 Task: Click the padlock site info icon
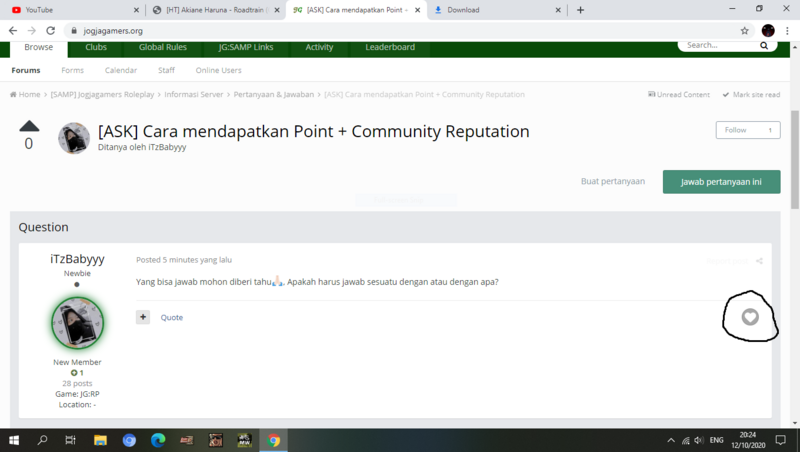pos(74,31)
